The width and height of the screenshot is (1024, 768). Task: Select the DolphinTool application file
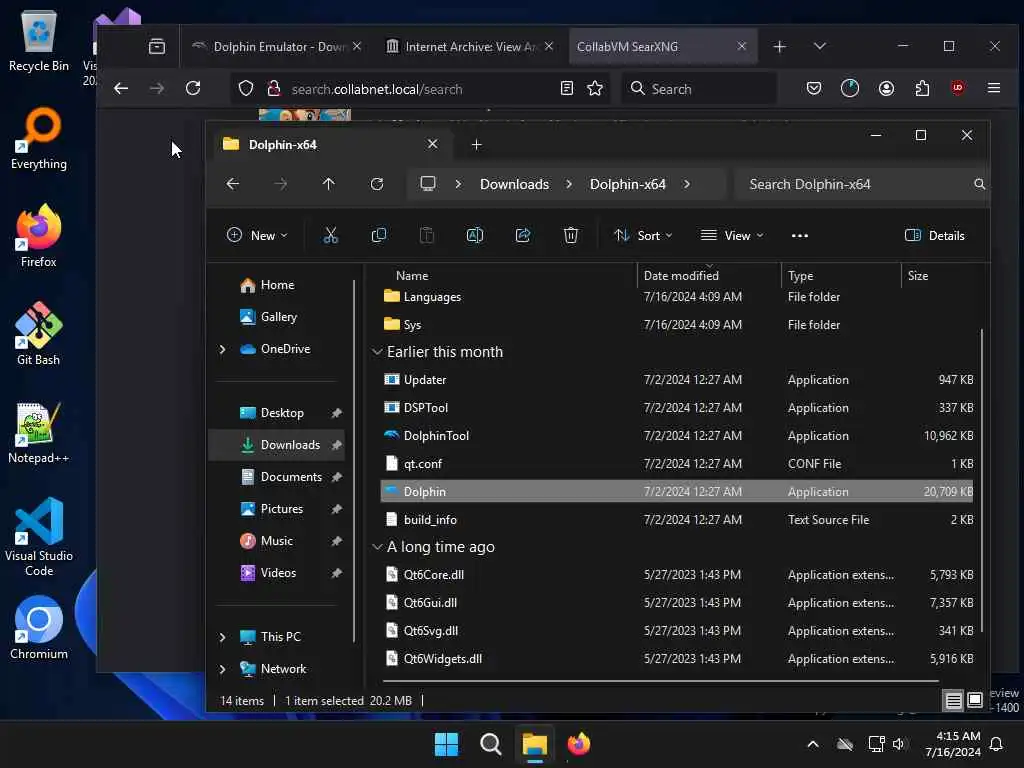[x=677, y=436]
